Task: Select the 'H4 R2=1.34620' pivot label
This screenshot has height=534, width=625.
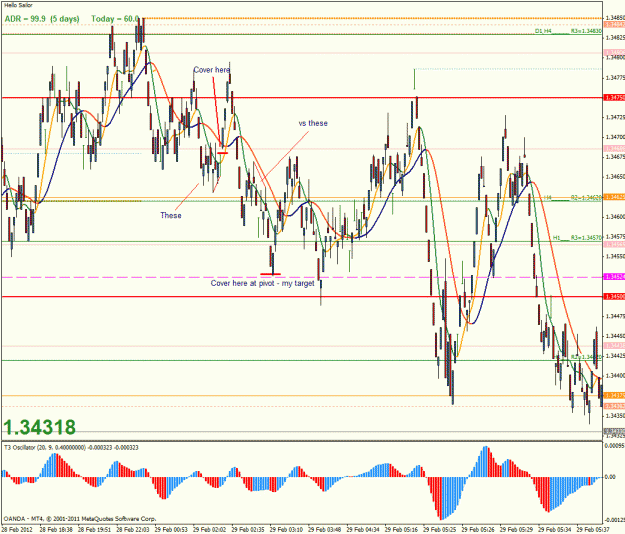Action: tap(572, 197)
